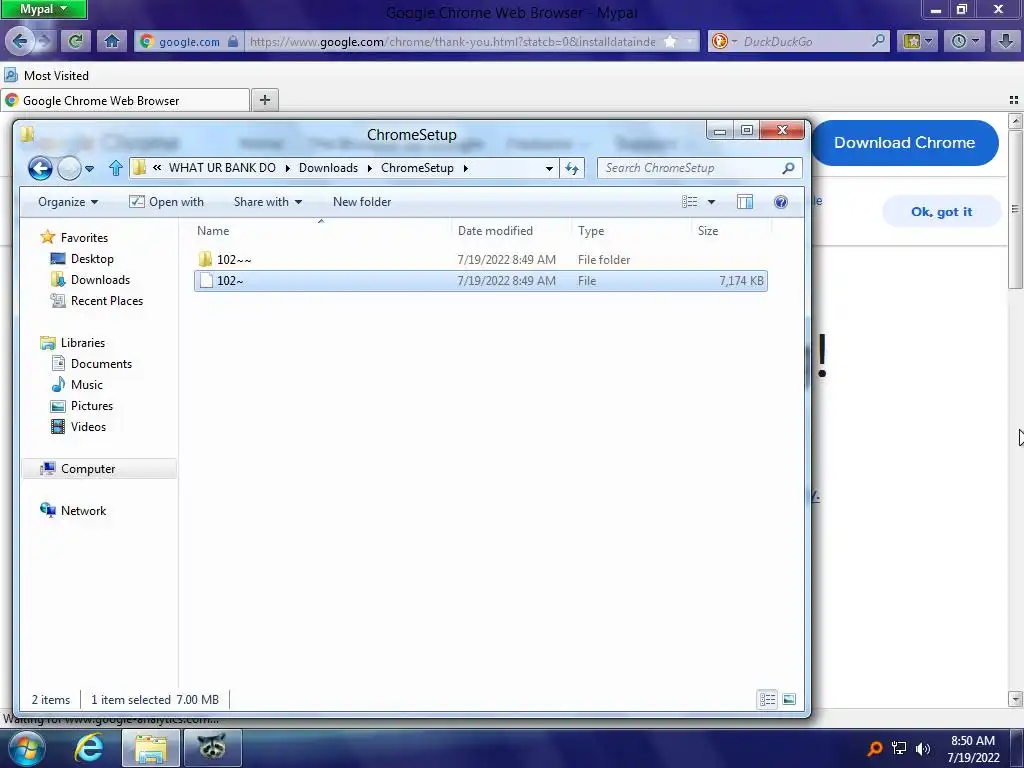Sort by Date modified column header
Screen dimensions: 1024x768
pyautogui.click(x=511, y=231)
